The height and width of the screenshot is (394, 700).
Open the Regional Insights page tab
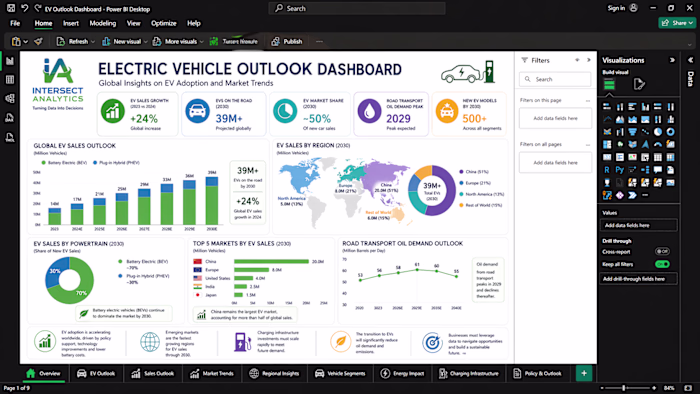click(x=274, y=373)
